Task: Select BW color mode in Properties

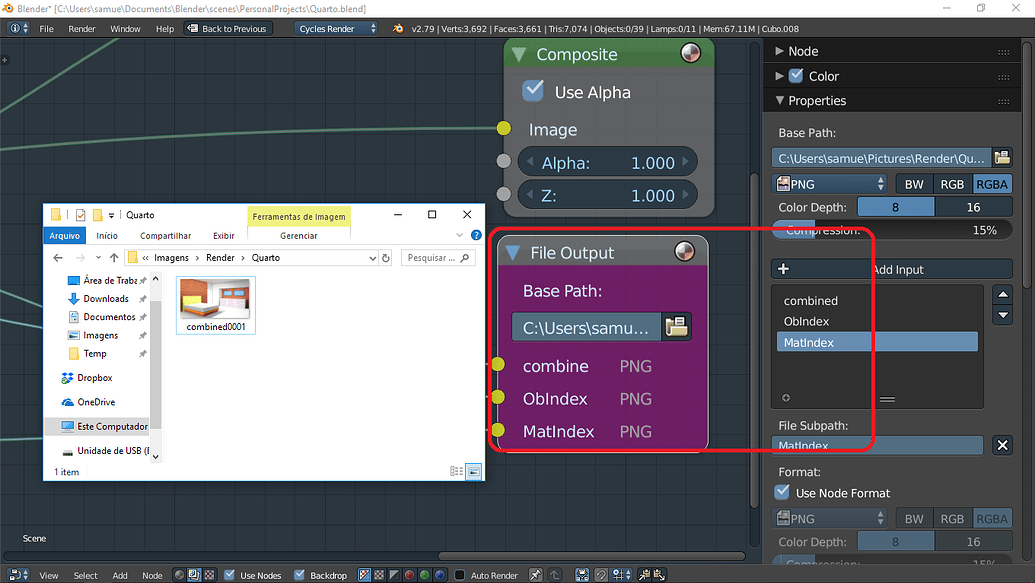Action: pyautogui.click(x=914, y=184)
